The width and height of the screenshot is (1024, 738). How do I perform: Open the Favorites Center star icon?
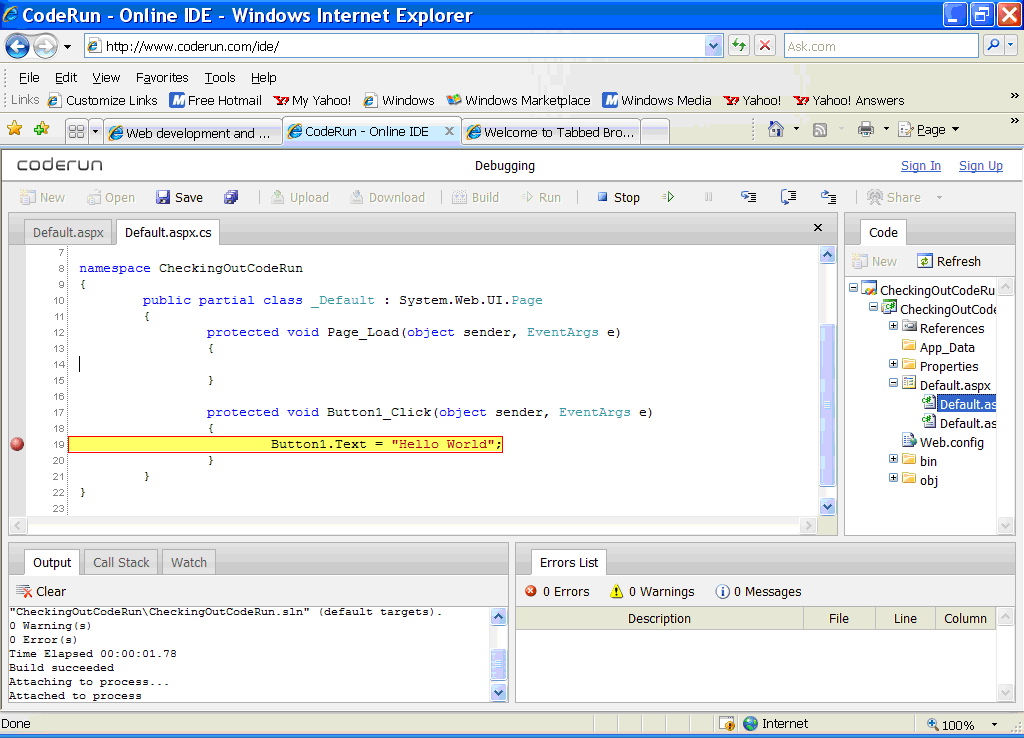(x=14, y=129)
